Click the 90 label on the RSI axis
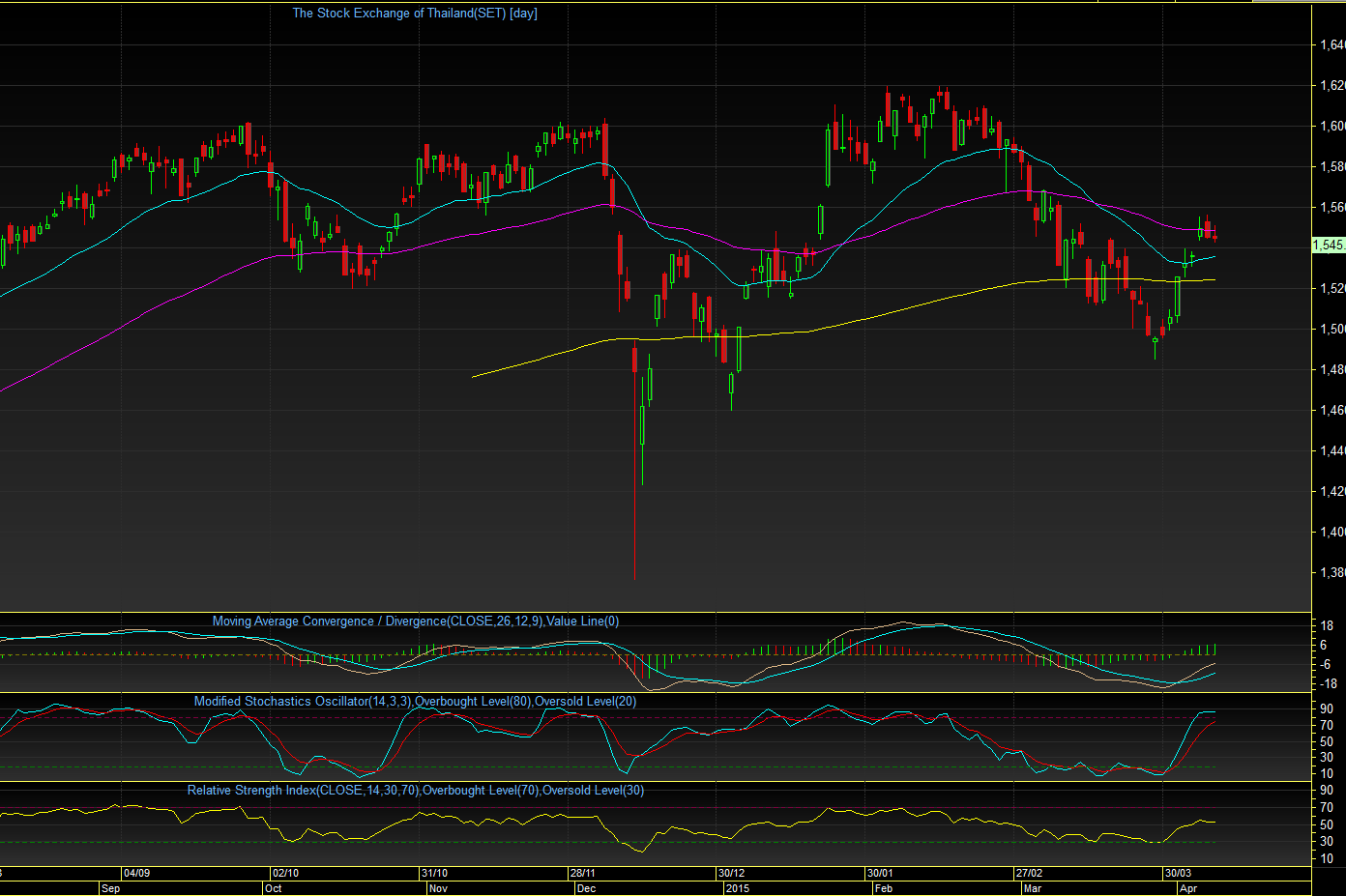 coord(1327,791)
